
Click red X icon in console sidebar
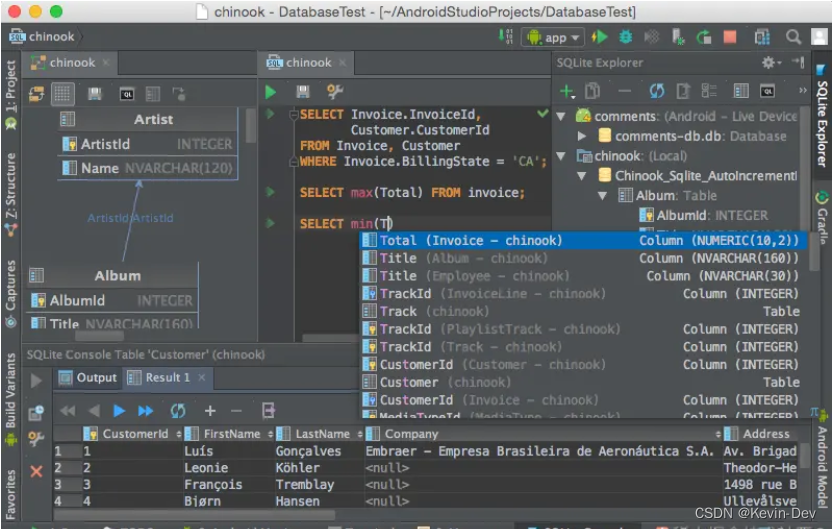coord(36,471)
